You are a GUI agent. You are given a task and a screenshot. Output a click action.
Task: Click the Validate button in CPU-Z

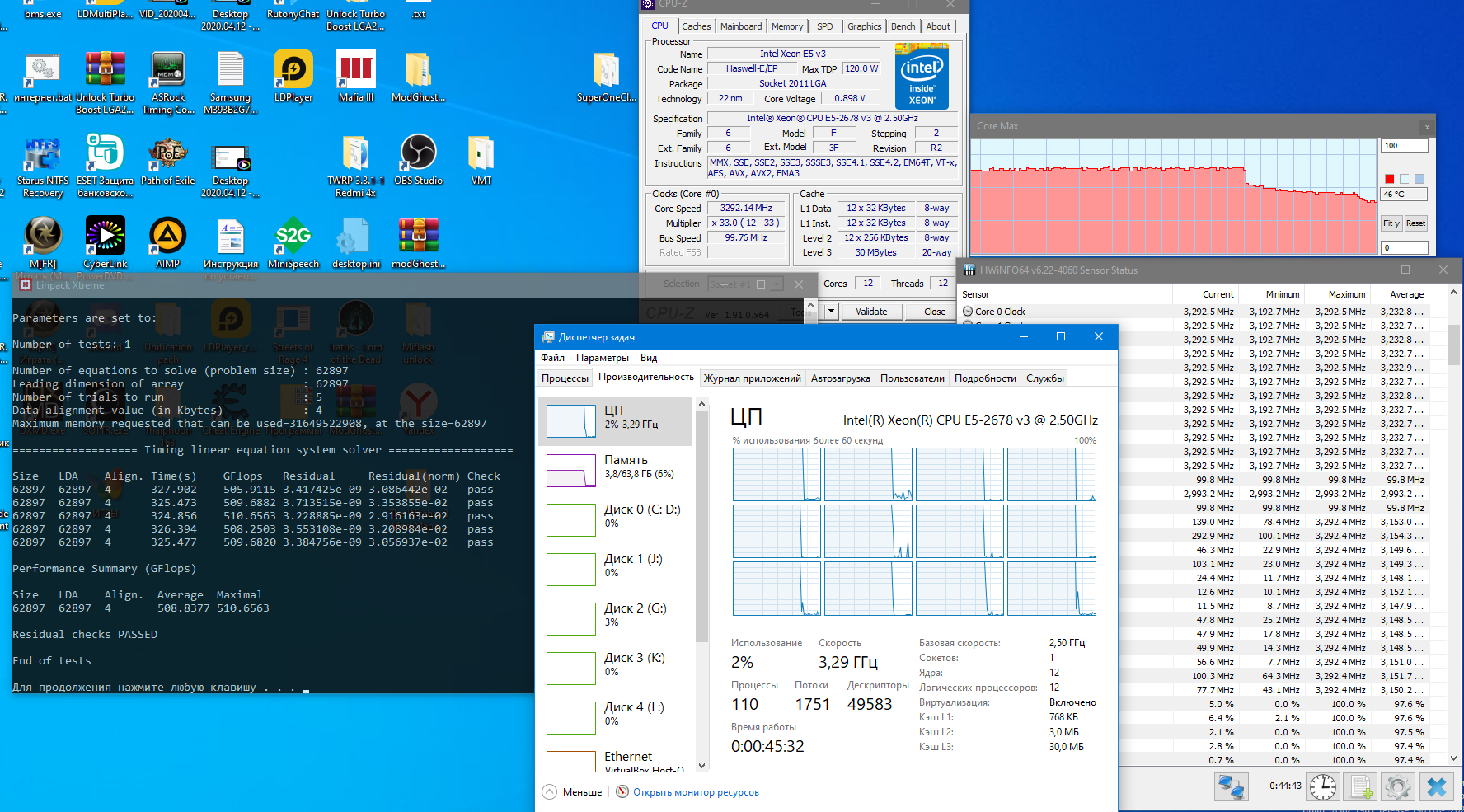click(871, 312)
